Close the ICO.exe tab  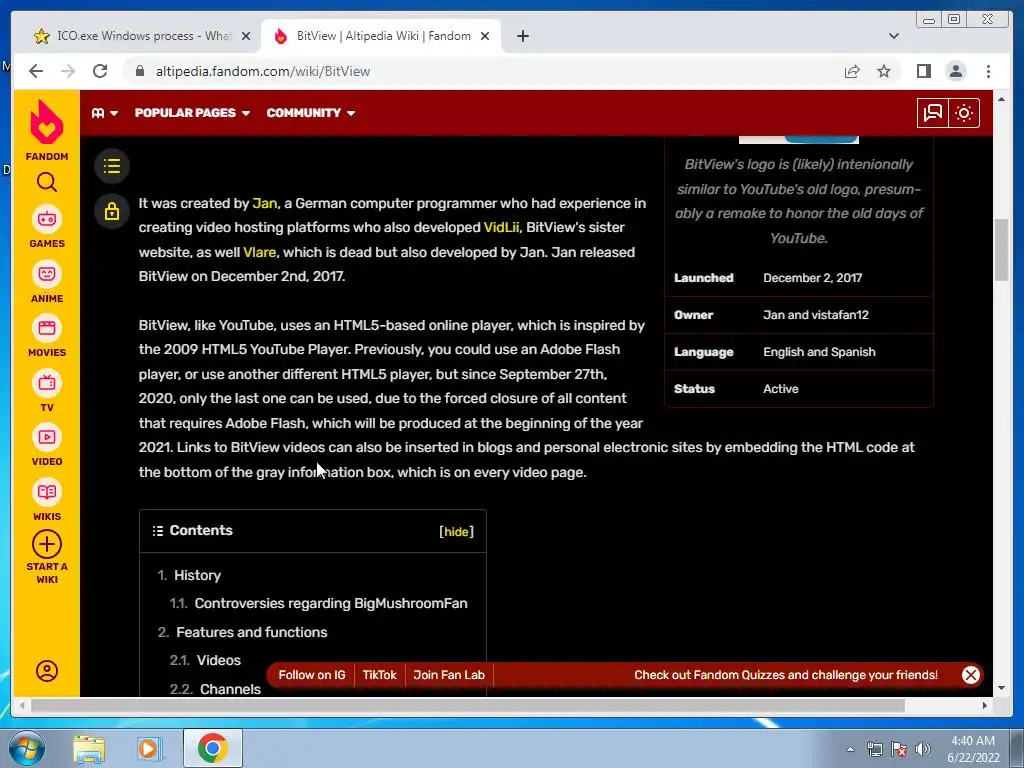pos(246,36)
